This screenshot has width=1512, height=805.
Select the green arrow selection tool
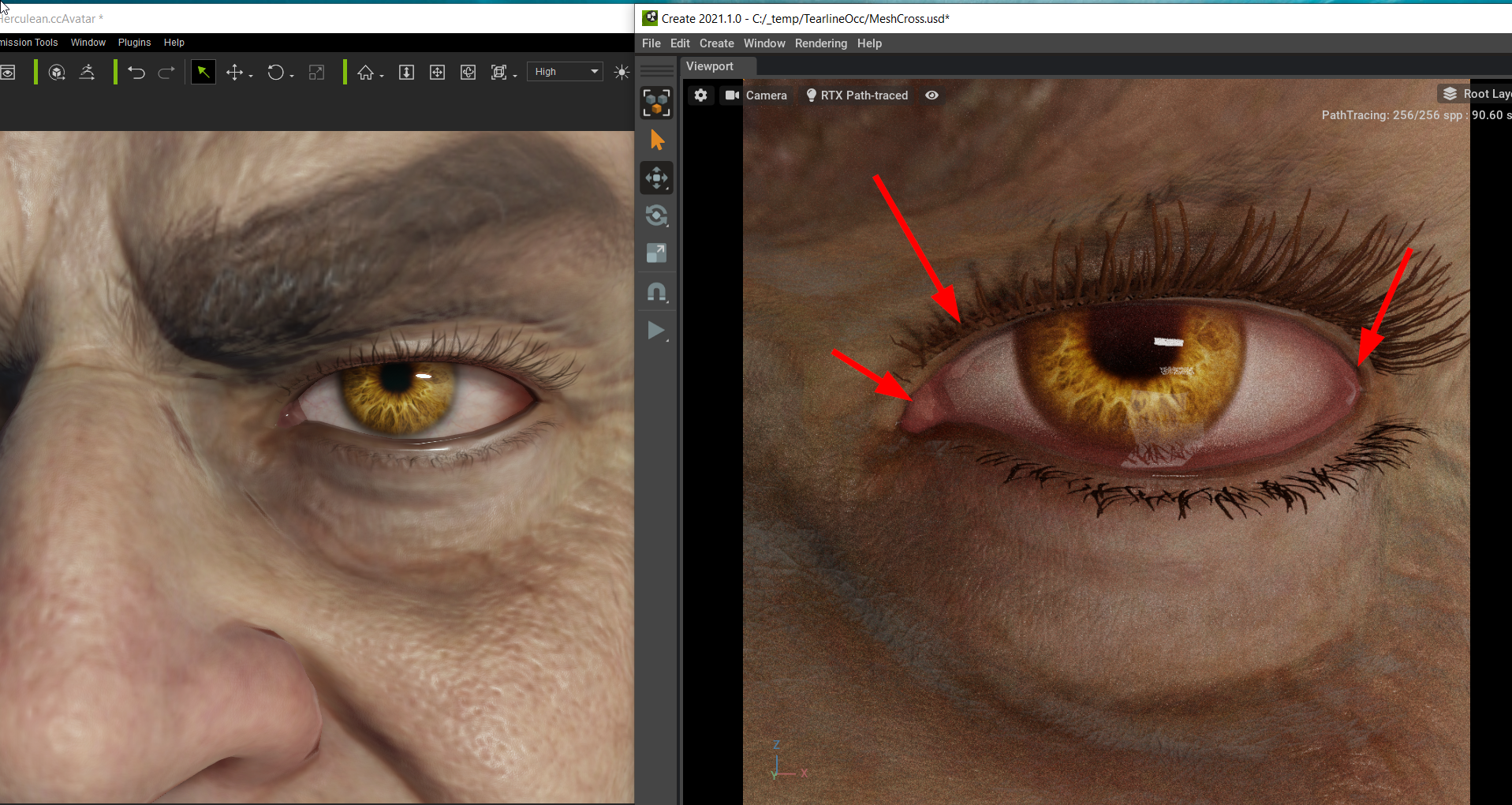click(203, 73)
